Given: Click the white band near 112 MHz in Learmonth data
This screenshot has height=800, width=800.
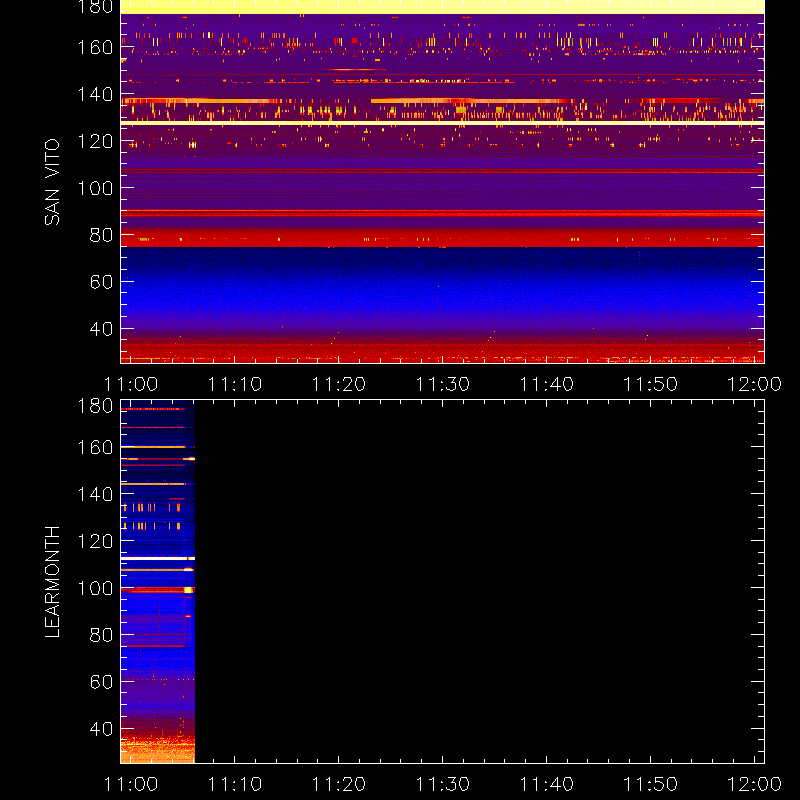Looking at the screenshot, I should [158, 559].
